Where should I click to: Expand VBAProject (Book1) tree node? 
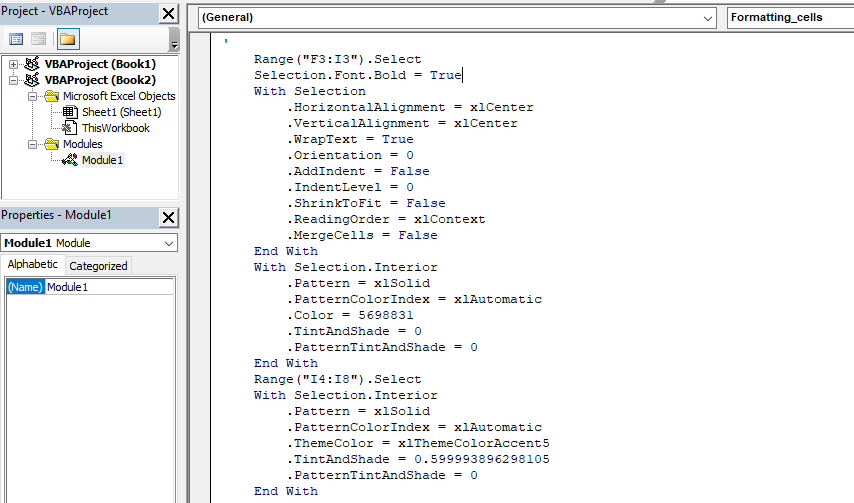(x=14, y=64)
